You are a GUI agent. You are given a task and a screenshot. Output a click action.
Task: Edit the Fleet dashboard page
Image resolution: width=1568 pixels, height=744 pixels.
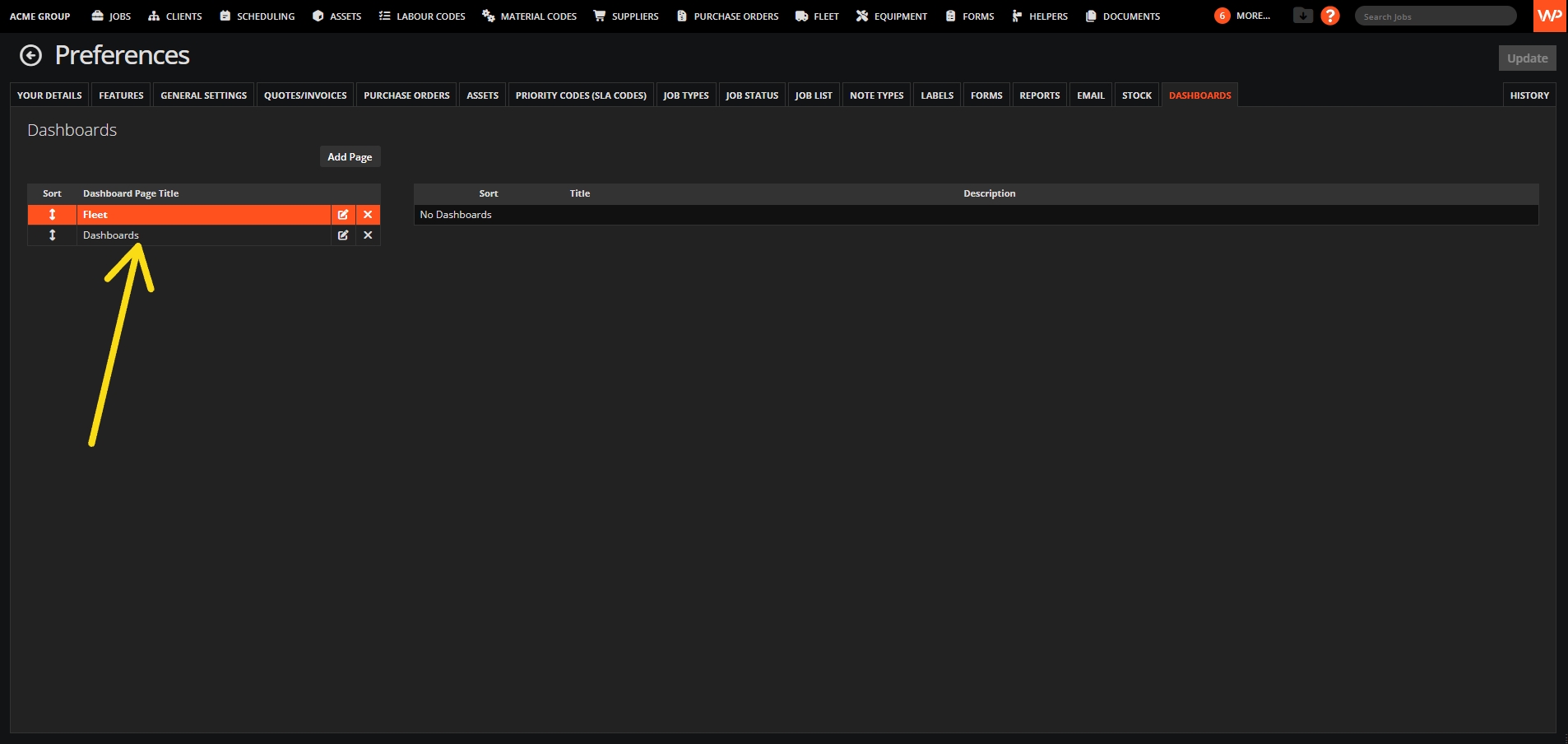pos(343,215)
